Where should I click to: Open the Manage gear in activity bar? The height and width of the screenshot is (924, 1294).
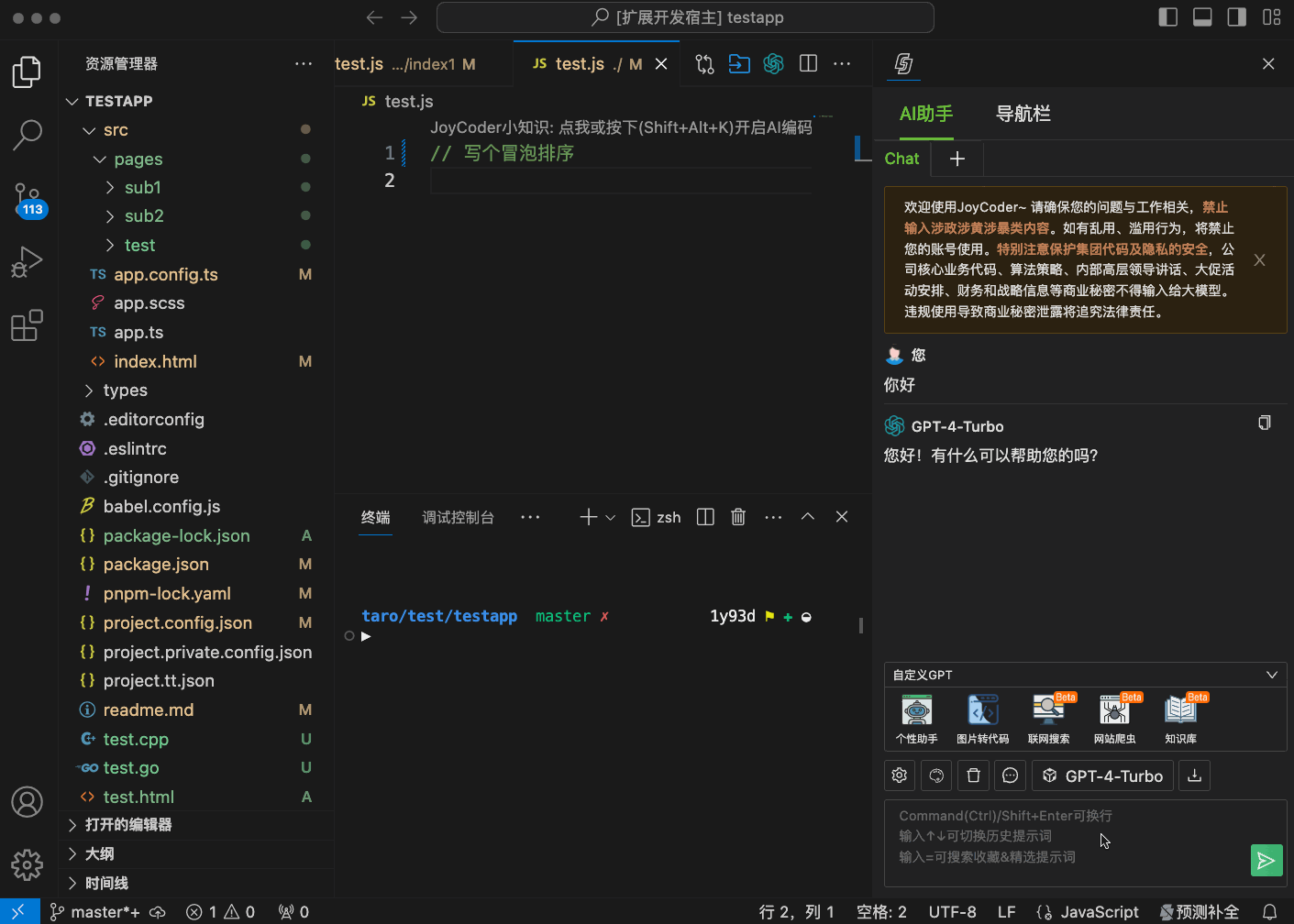coord(27,864)
